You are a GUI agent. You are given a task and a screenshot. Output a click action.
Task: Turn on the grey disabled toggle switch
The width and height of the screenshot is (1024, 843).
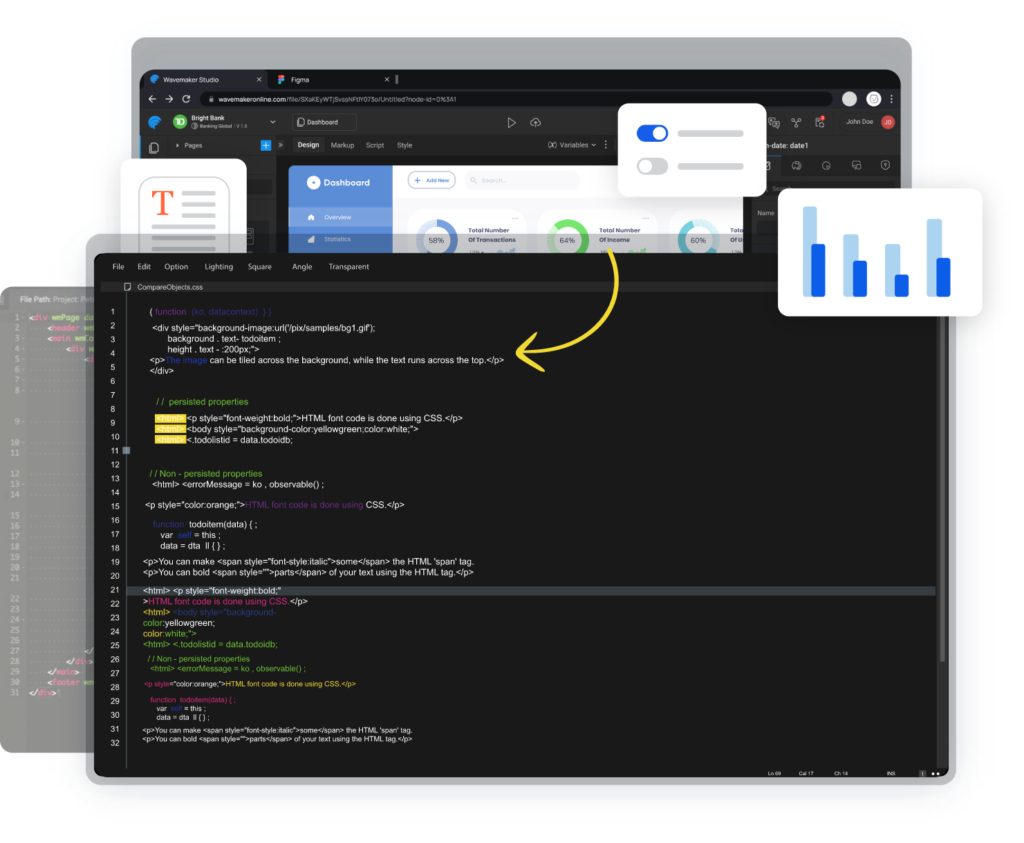[x=652, y=166]
